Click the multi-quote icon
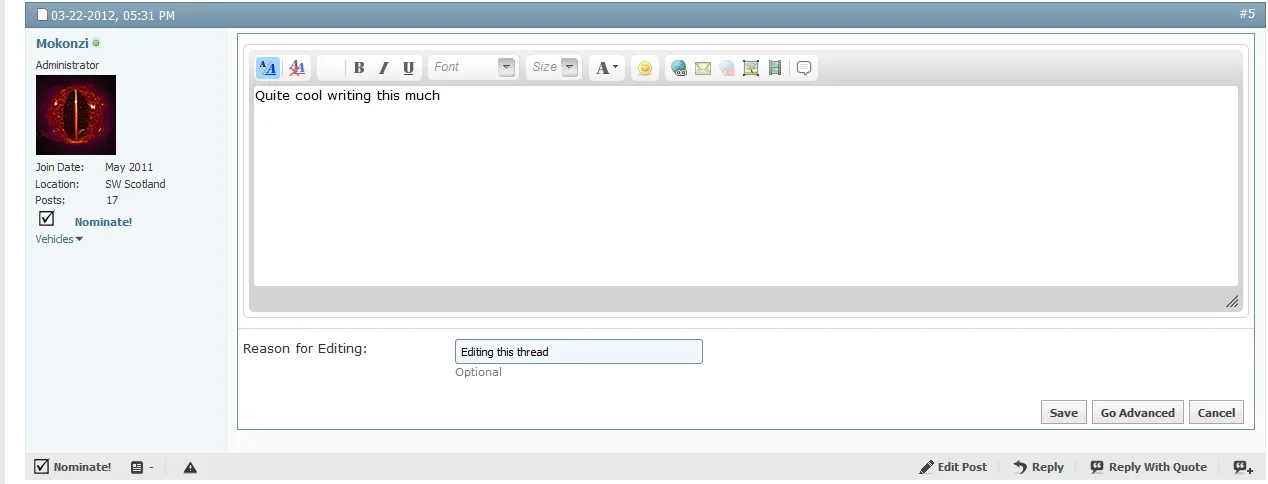The height and width of the screenshot is (484, 1268). click(x=1243, y=467)
